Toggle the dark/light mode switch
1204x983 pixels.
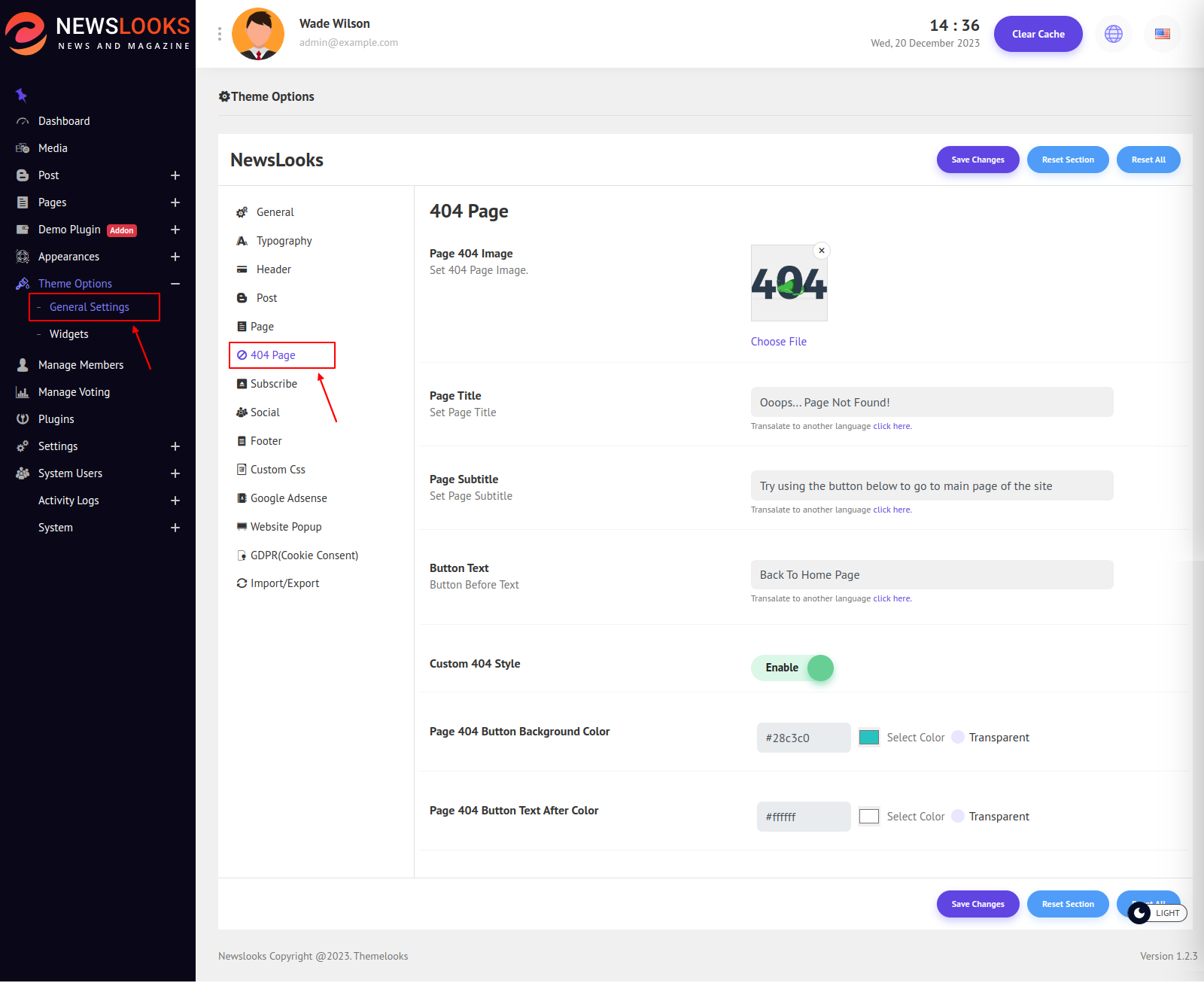coord(1157,913)
